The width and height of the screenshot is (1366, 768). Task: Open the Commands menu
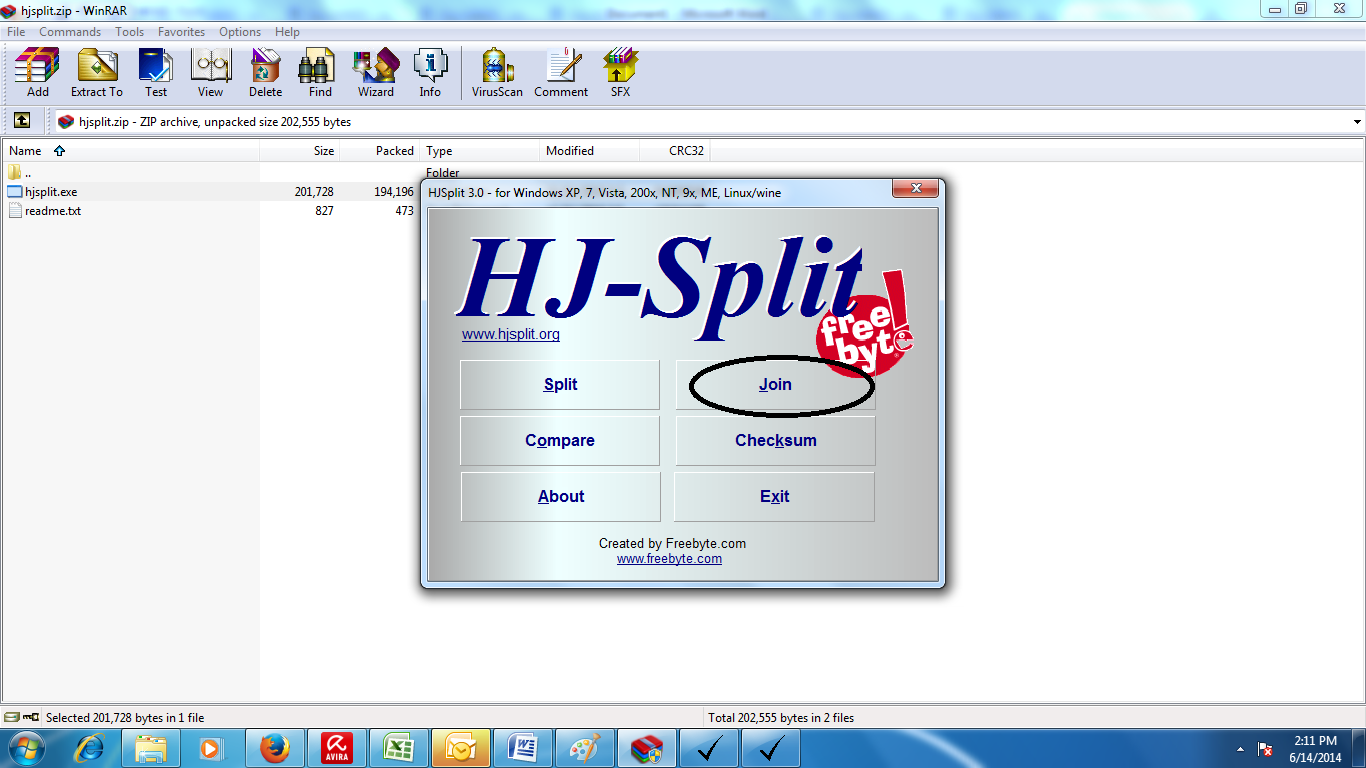tap(70, 32)
